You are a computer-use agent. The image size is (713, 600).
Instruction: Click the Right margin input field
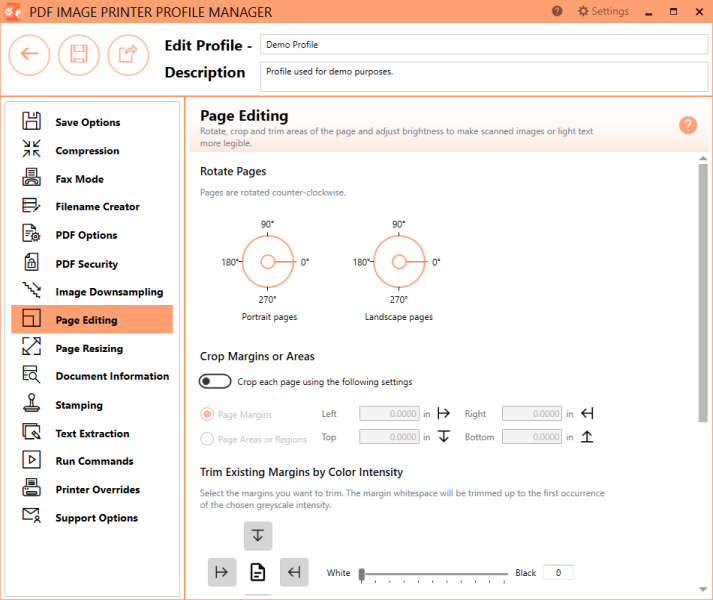tap(532, 413)
